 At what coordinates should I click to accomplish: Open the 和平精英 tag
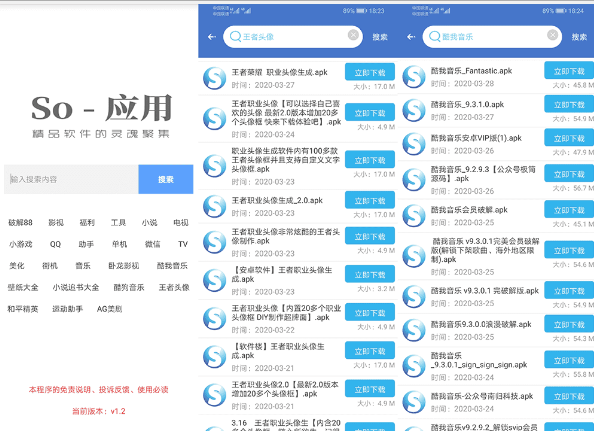pos(23,309)
